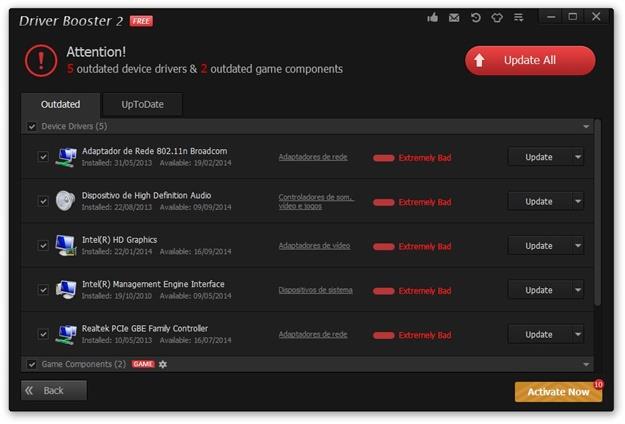Uncheck the Intel(R) HD Graphics checkbox
The height and width of the screenshot is (424, 625).
43,246
